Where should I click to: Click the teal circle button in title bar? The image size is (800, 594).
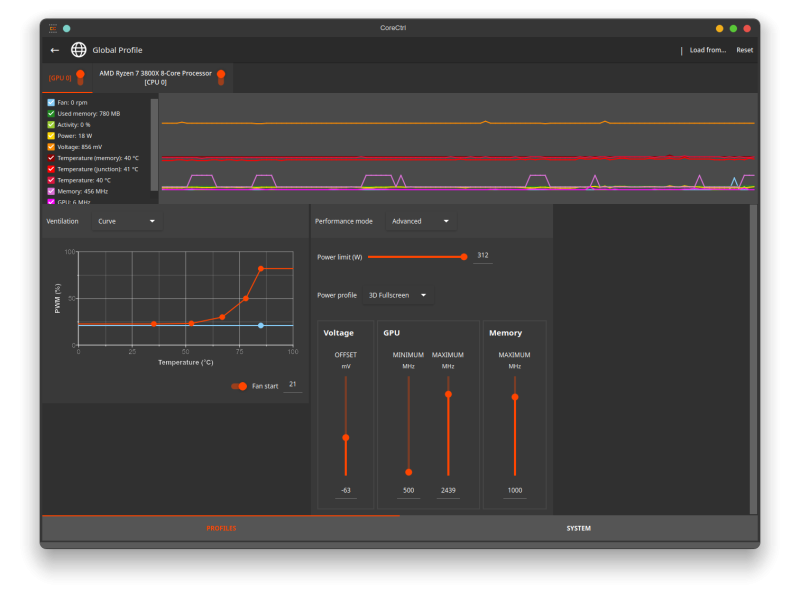[x=66, y=29]
